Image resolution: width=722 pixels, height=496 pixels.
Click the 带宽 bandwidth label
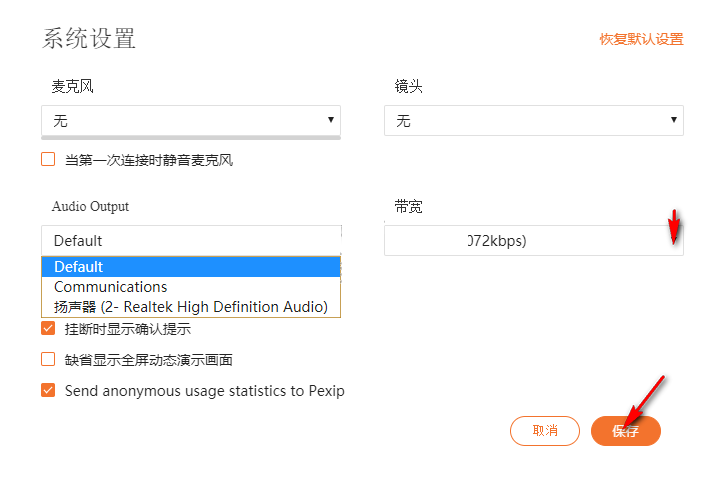click(x=408, y=206)
